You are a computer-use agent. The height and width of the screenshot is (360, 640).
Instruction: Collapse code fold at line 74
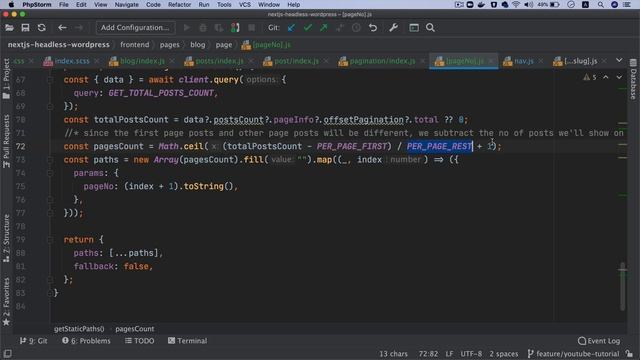(50, 173)
